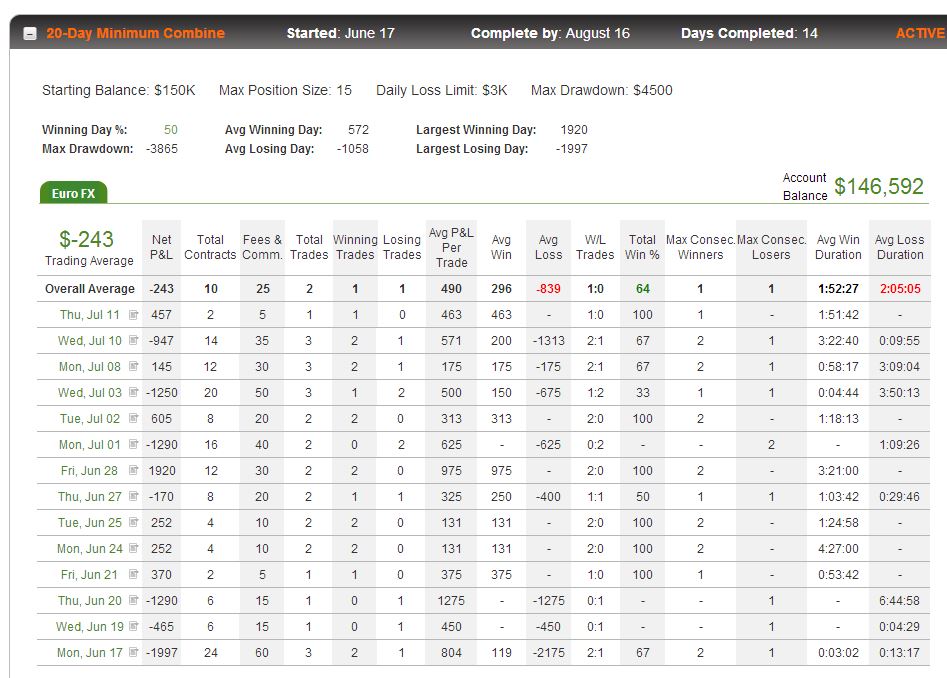Click the ACTIVE status label
The image size is (947, 678).
[920, 33]
